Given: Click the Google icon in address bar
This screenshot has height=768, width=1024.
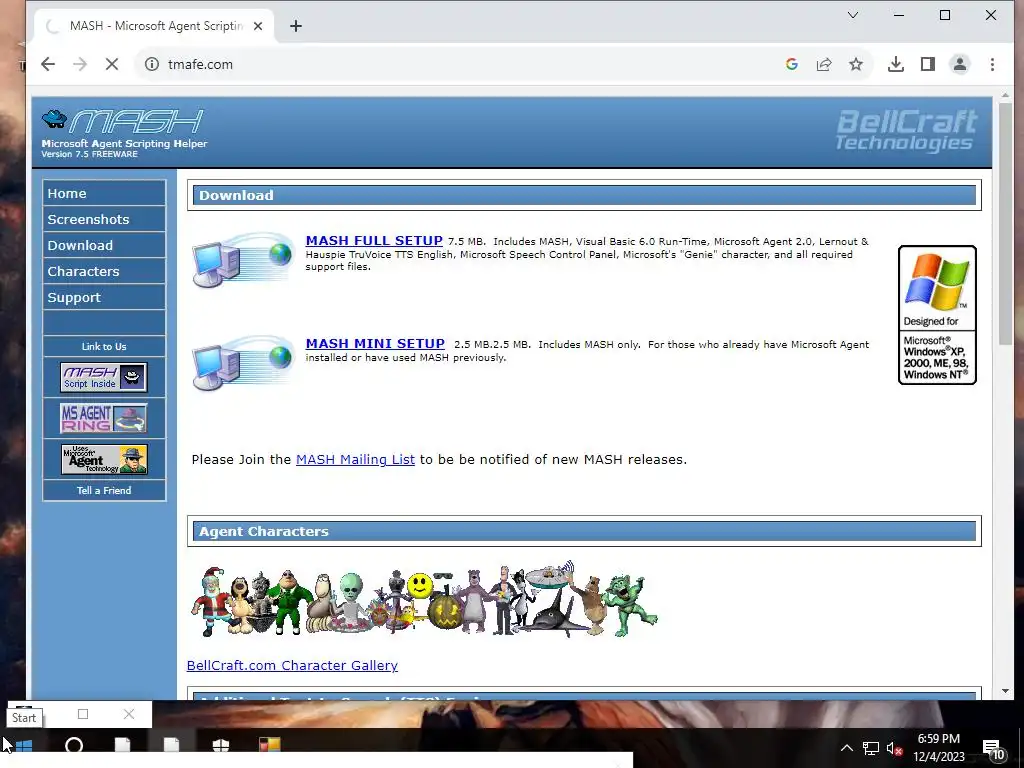Looking at the screenshot, I should (x=792, y=64).
